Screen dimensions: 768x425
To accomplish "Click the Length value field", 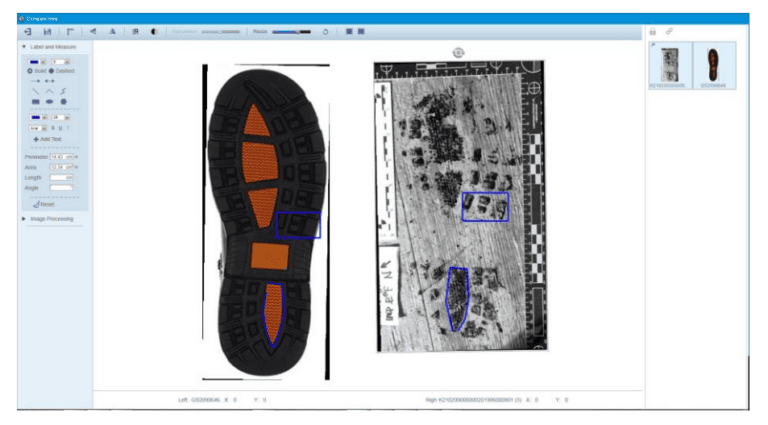I will tap(61, 177).
